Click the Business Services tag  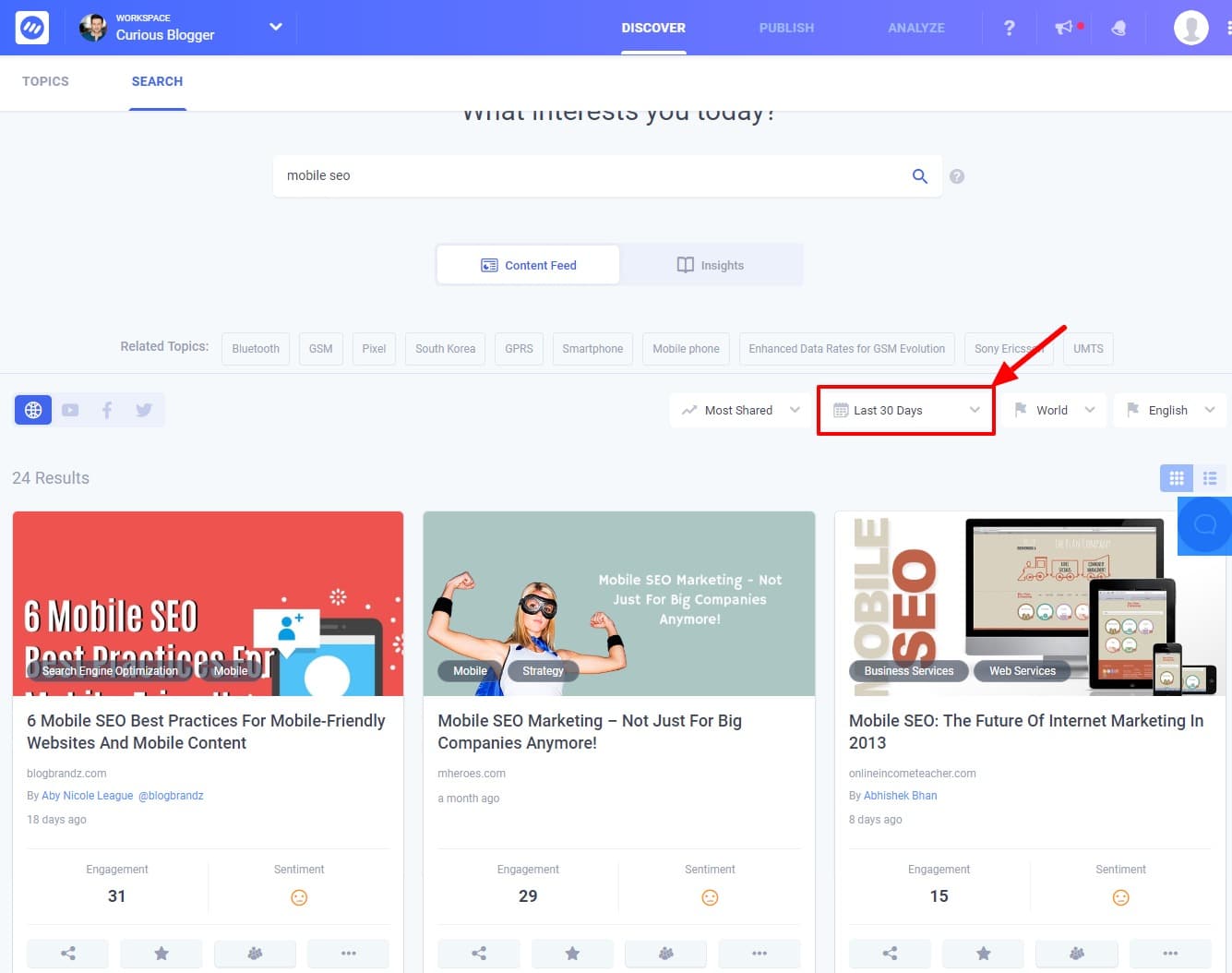click(909, 671)
